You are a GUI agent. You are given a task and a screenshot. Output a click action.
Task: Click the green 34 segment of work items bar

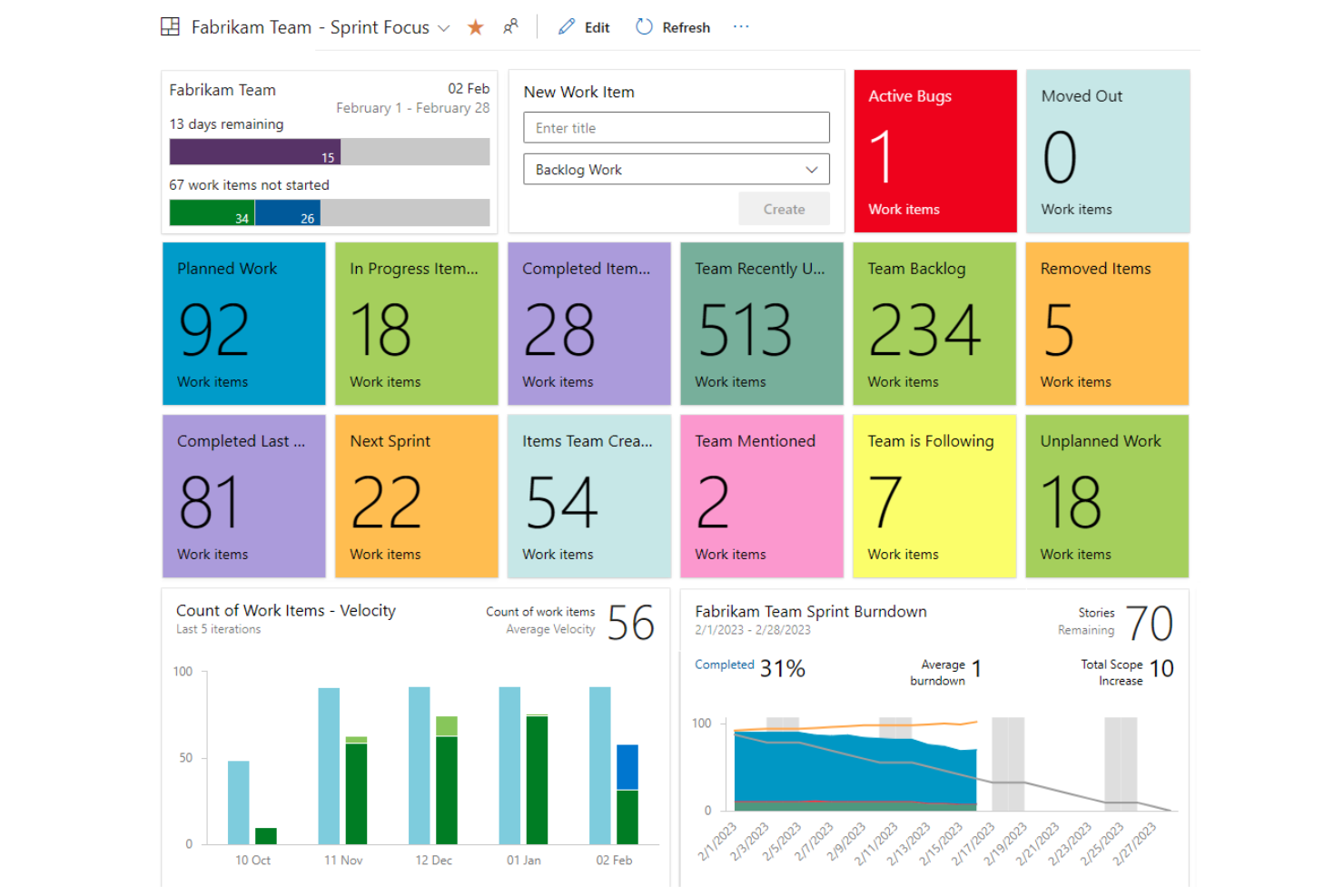point(212,212)
